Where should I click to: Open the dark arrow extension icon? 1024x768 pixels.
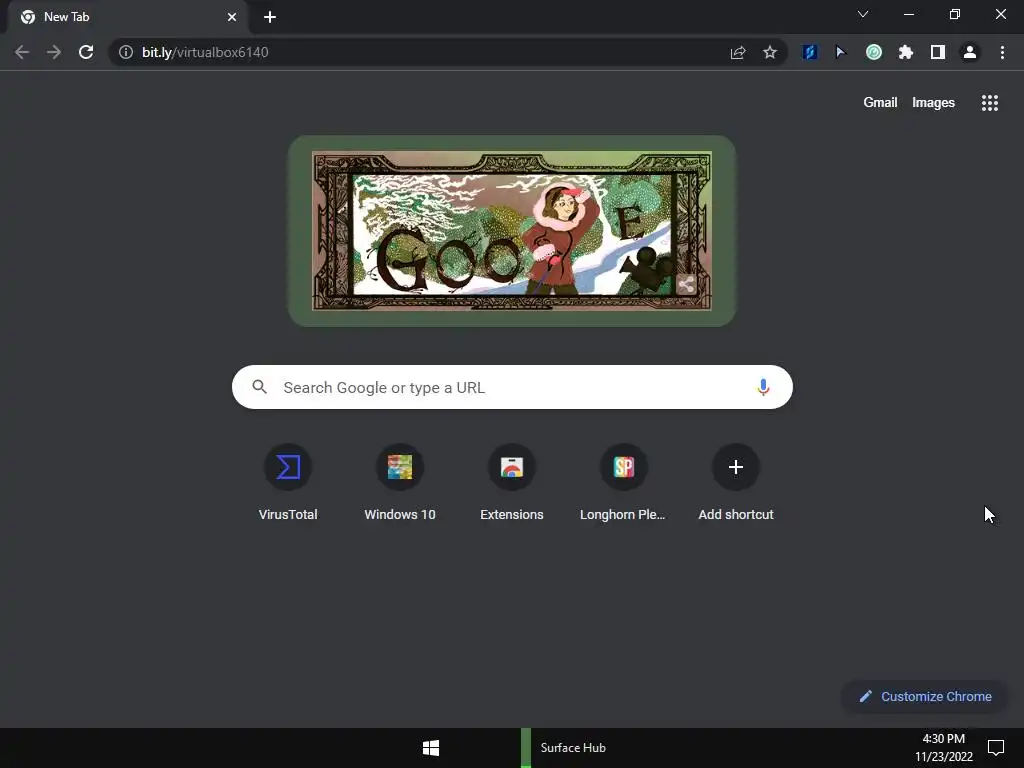[841, 52]
